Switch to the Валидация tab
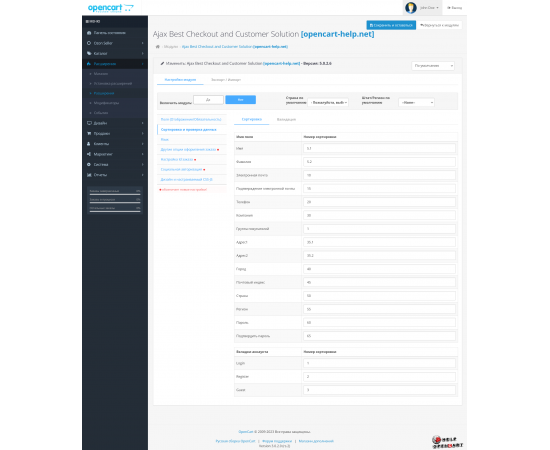This screenshot has height=450, width=550. click(x=286, y=119)
